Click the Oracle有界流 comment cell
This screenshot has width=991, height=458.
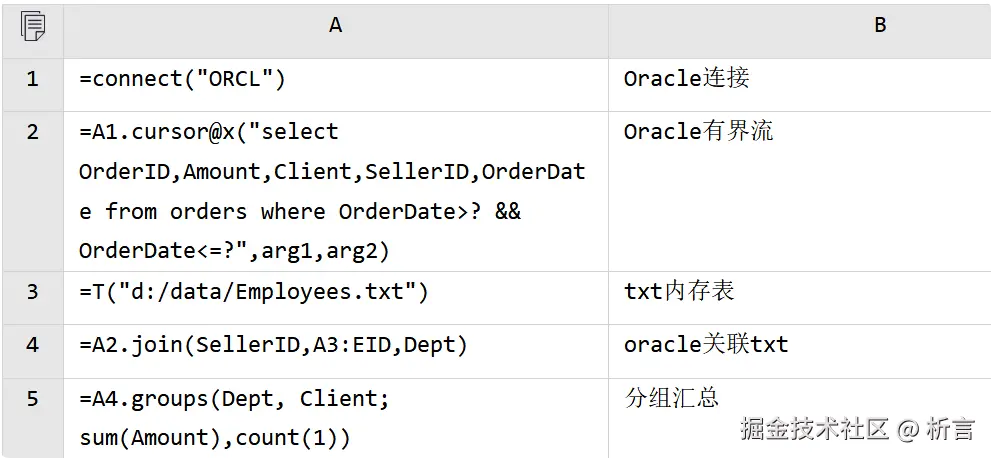click(x=698, y=132)
